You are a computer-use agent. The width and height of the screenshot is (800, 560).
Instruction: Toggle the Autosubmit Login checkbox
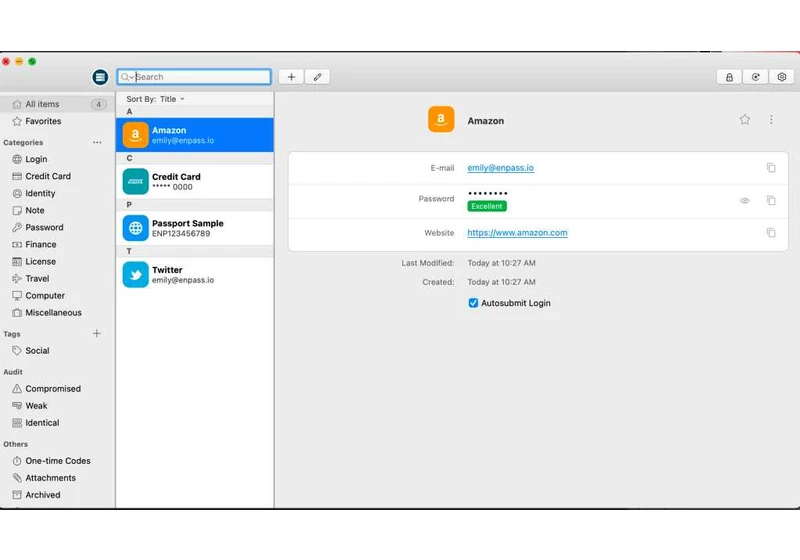pyautogui.click(x=473, y=303)
